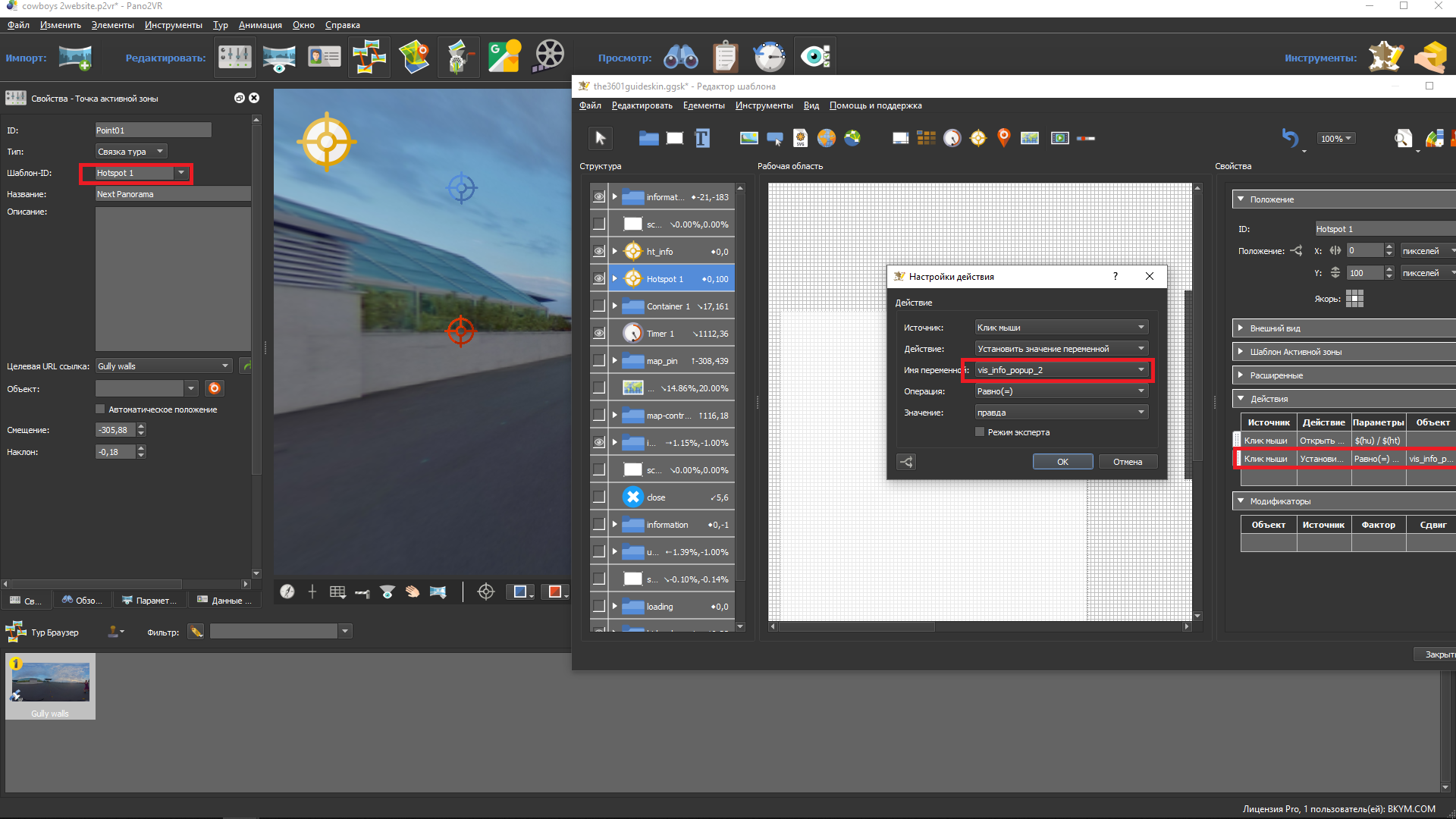Toggle Режим эксперта checkbox in action settings

980,432
